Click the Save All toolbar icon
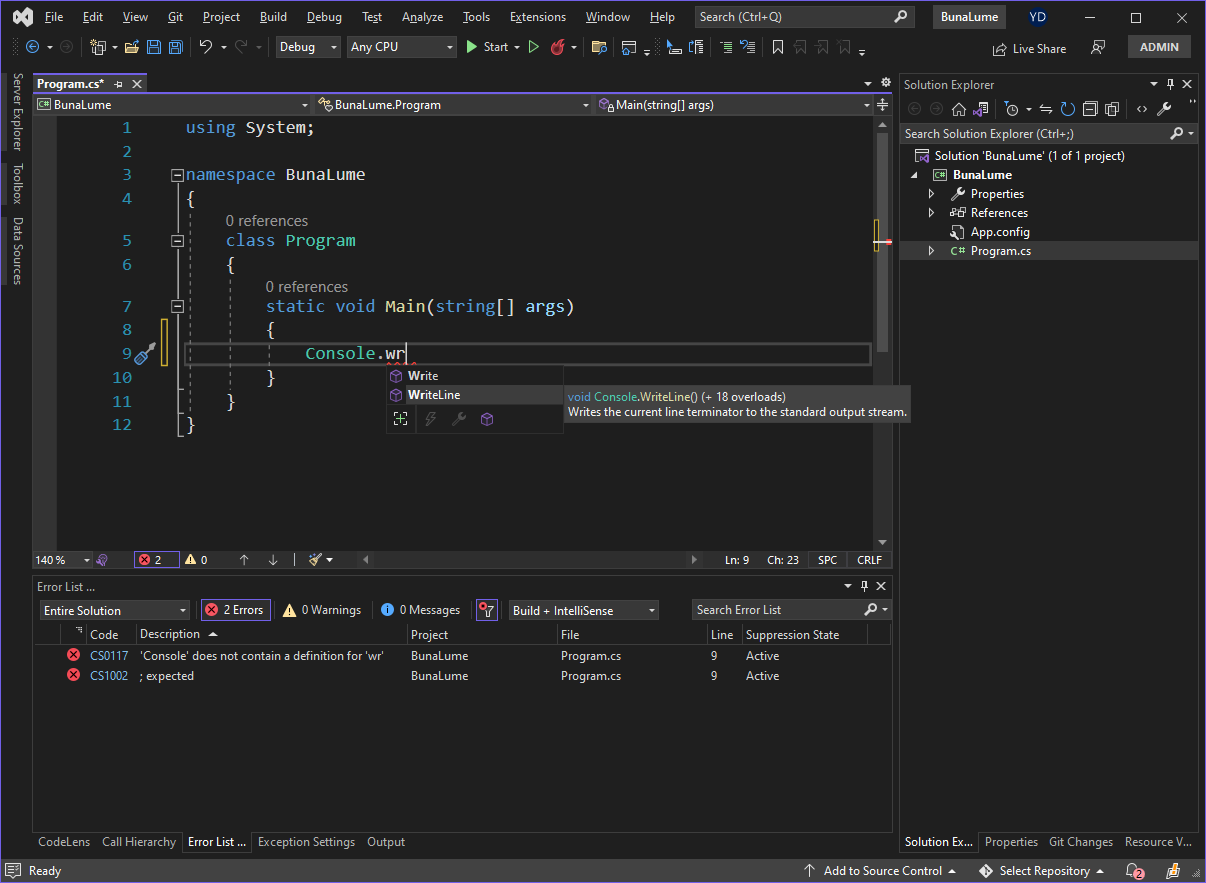The height and width of the screenshot is (883, 1206). tap(176, 47)
